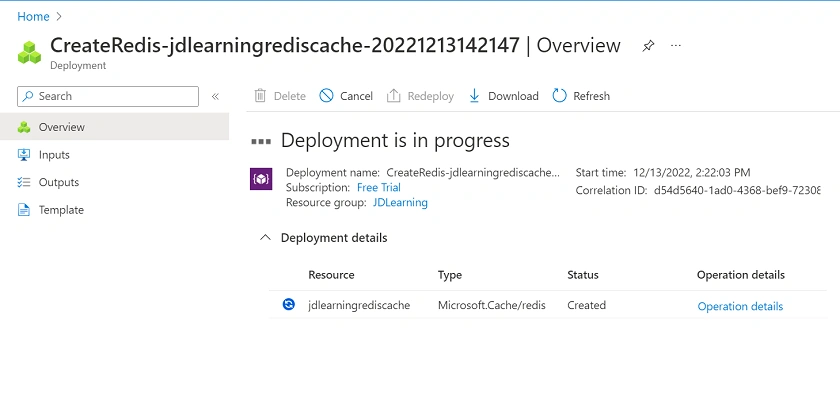Click the Created status cell

click(x=587, y=305)
